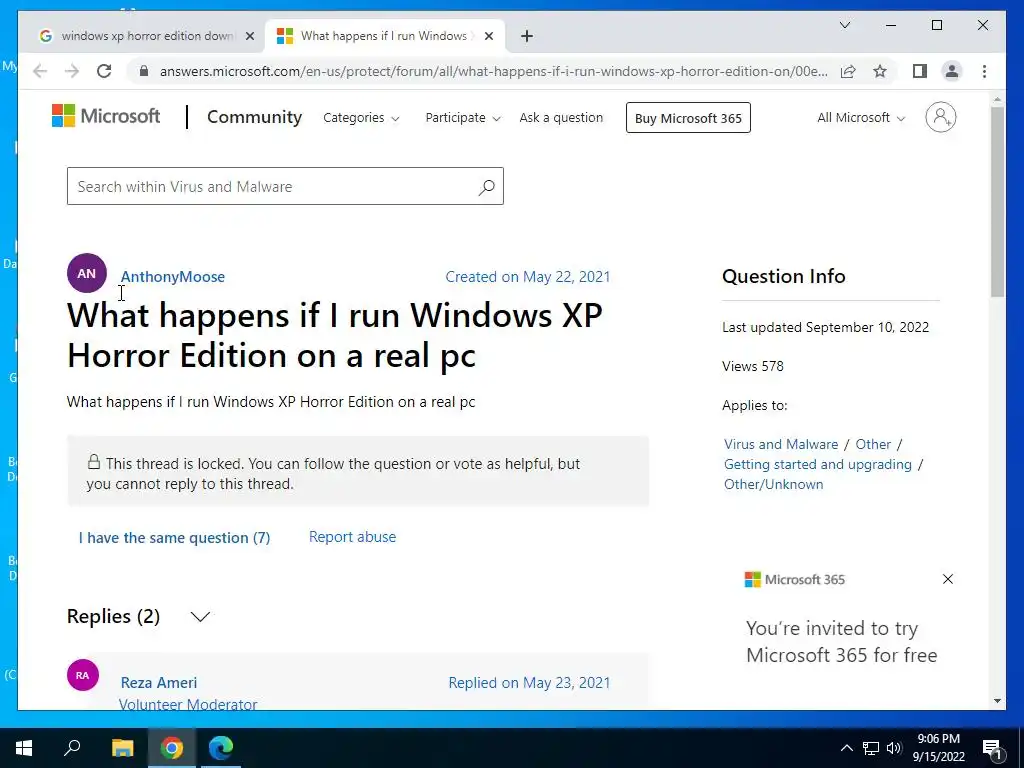Screen dimensions: 1024x768
Task: Click the browser back arrow
Action: click(x=40, y=71)
